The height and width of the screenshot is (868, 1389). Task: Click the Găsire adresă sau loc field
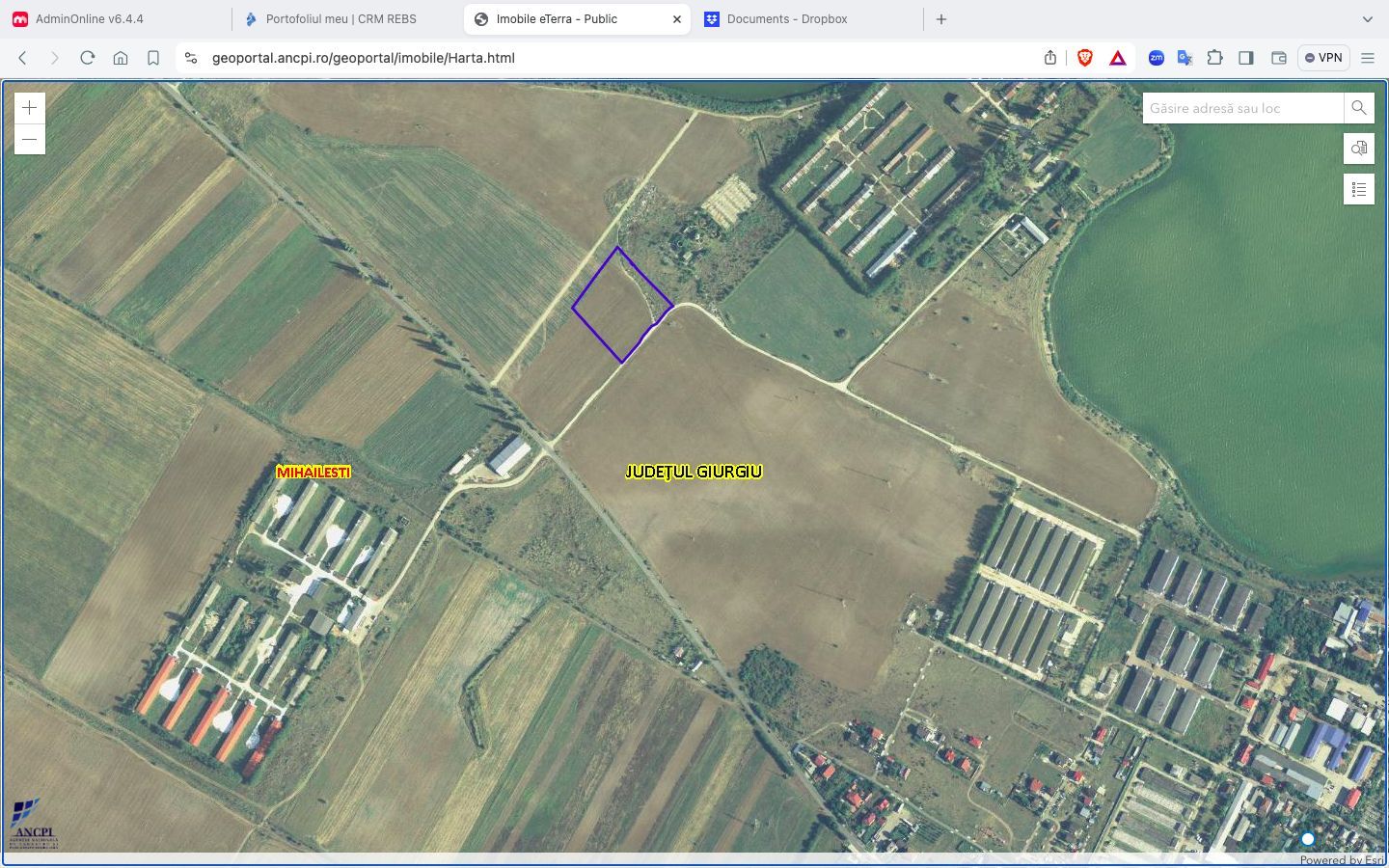coord(1239,107)
